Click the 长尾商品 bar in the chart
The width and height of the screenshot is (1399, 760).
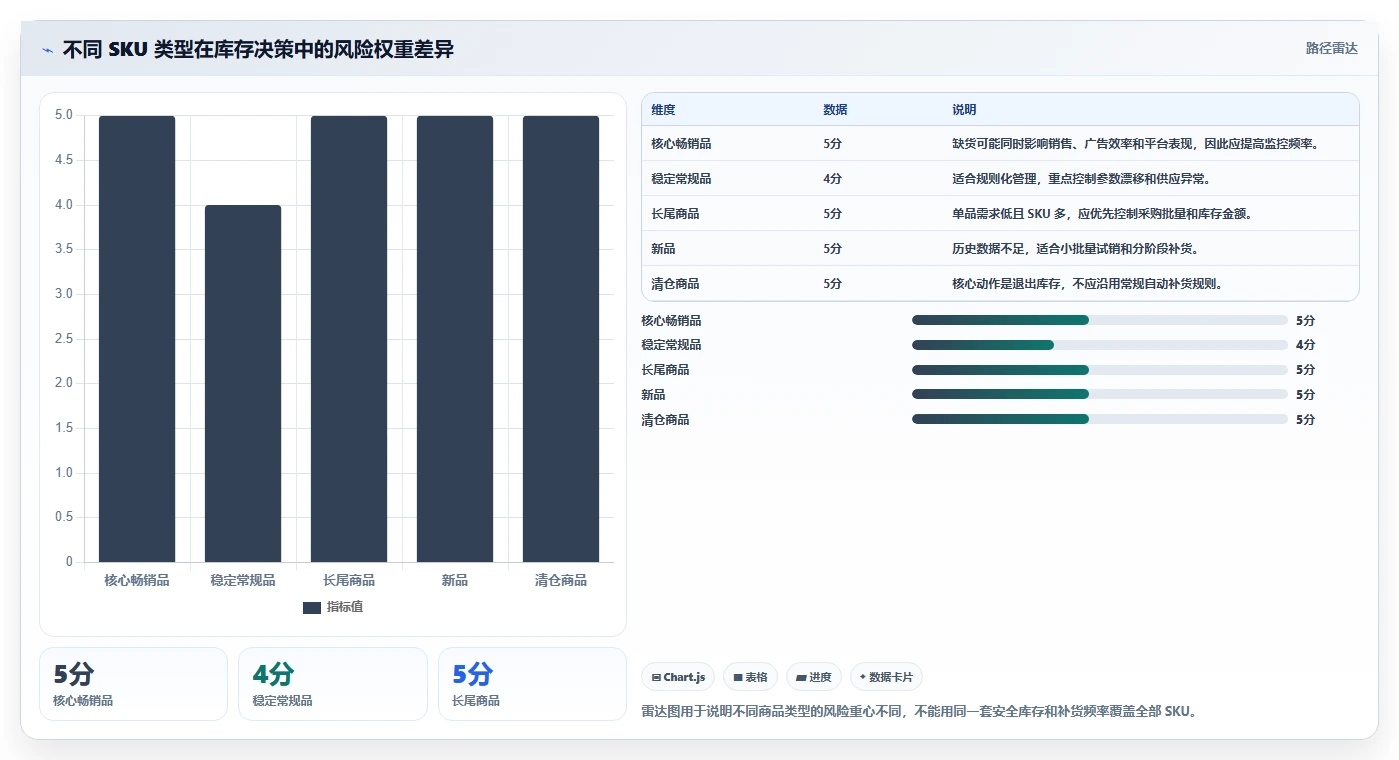point(349,339)
